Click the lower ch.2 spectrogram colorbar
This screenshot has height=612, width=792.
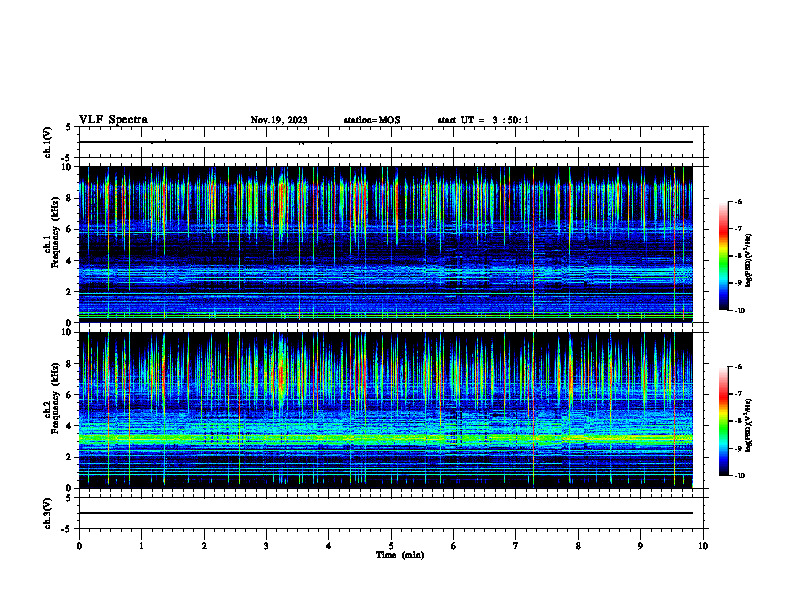click(724, 421)
